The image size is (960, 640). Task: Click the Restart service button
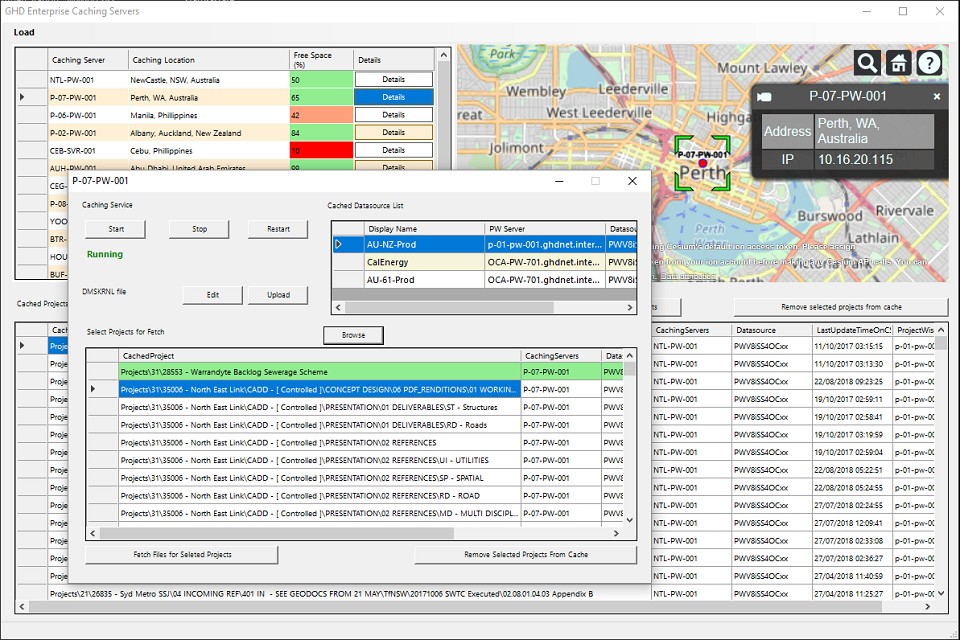279,229
